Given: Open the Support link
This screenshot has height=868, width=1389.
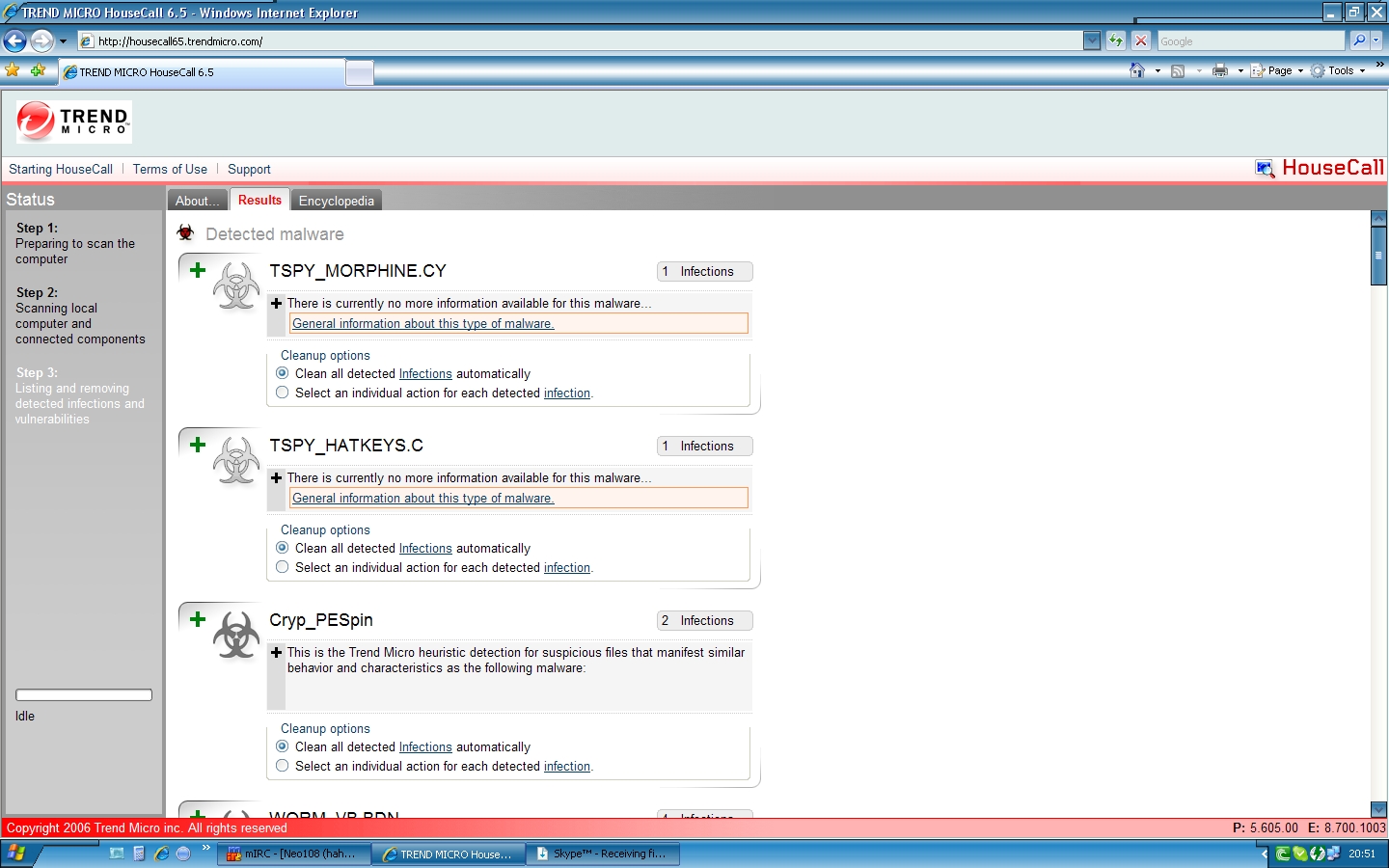Looking at the screenshot, I should point(249,169).
